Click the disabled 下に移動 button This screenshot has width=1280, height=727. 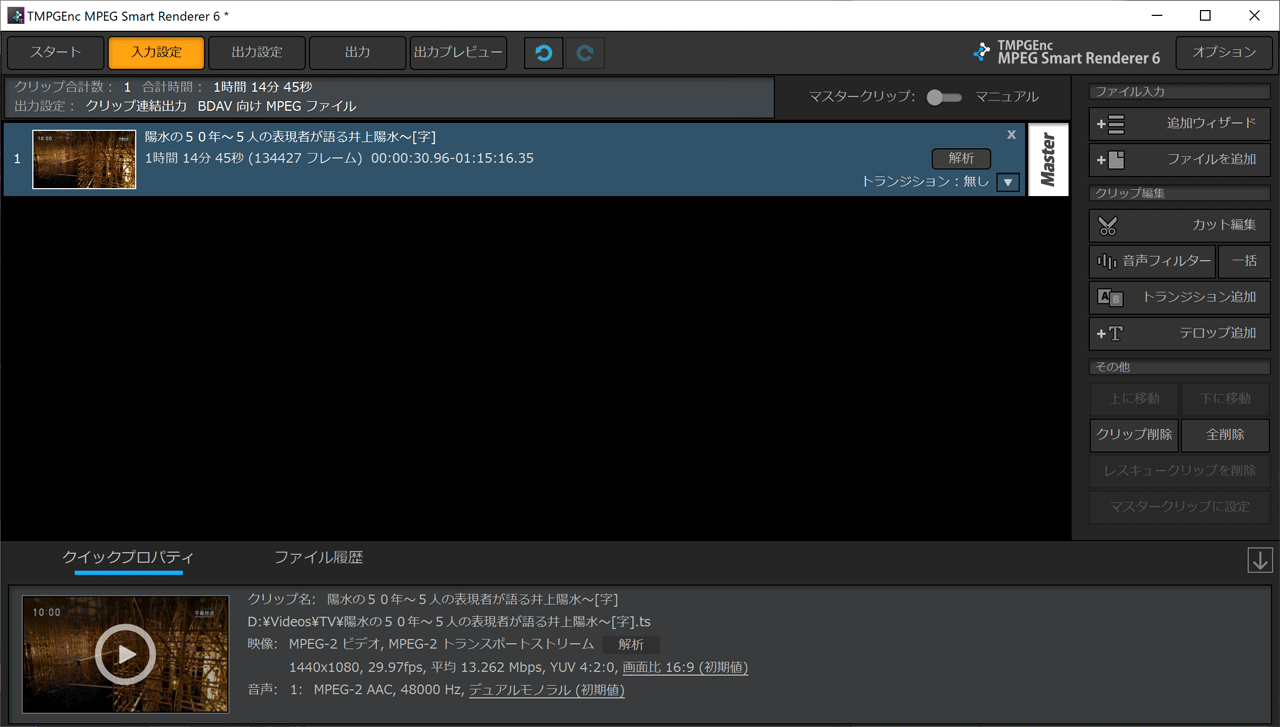pos(1225,399)
